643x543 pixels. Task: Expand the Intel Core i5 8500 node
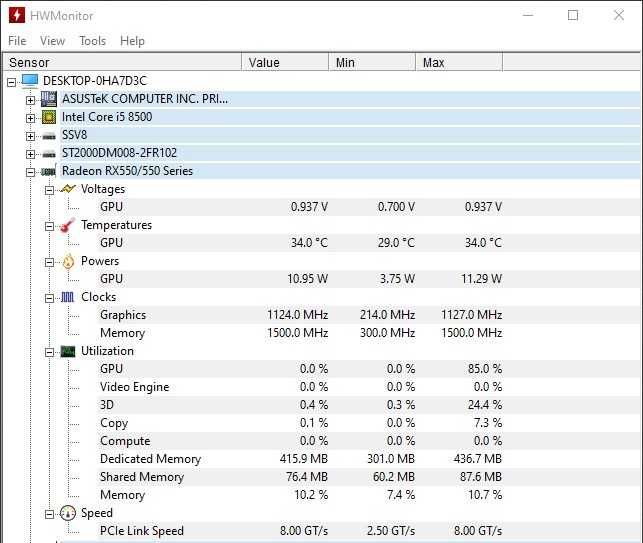click(x=30, y=119)
